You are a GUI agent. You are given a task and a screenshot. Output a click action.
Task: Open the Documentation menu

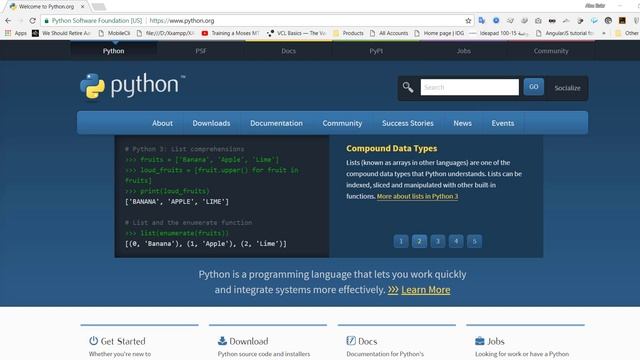click(x=276, y=123)
